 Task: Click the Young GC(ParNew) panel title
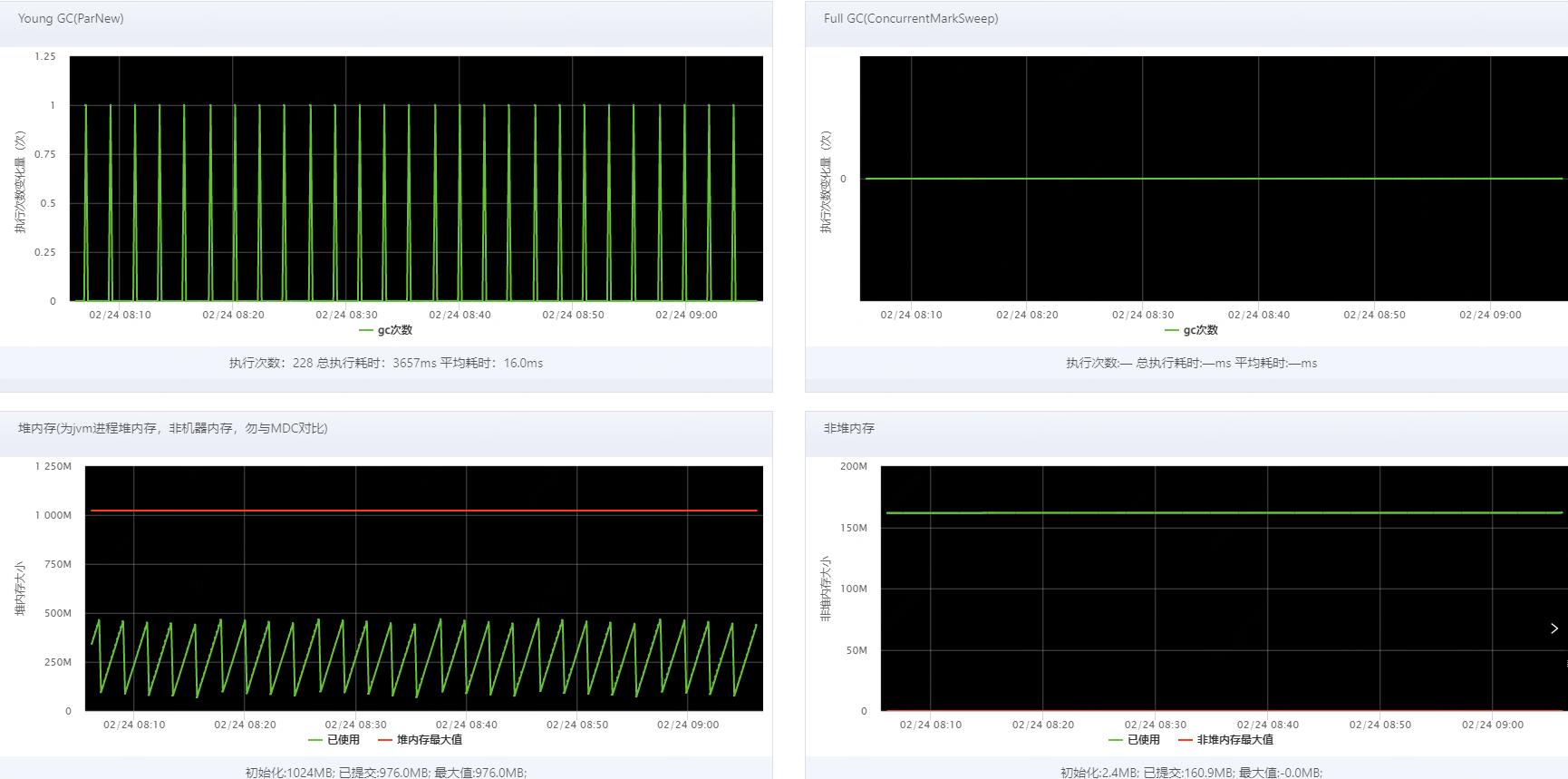[x=71, y=18]
